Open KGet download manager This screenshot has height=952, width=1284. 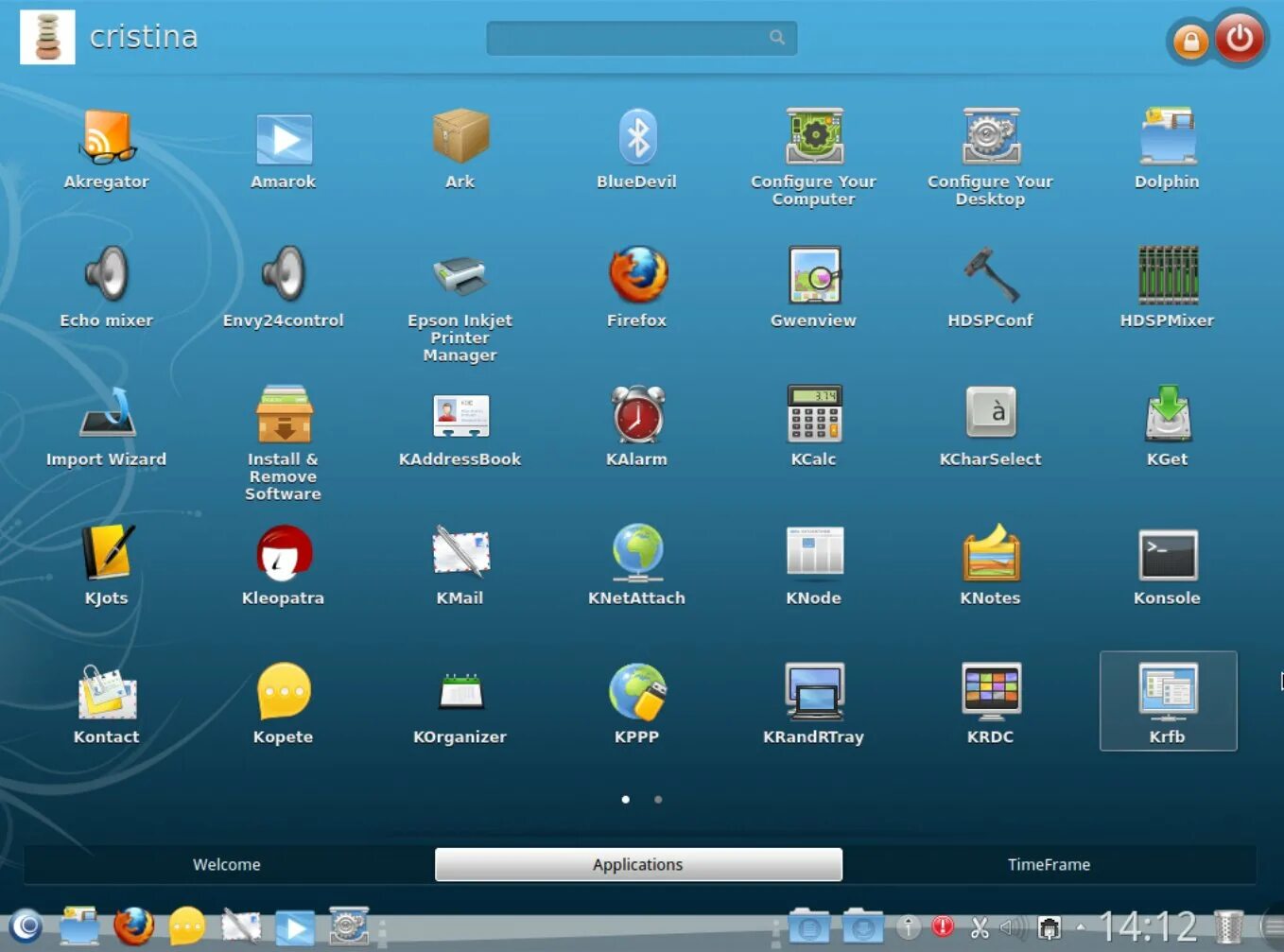point(1168,426)
